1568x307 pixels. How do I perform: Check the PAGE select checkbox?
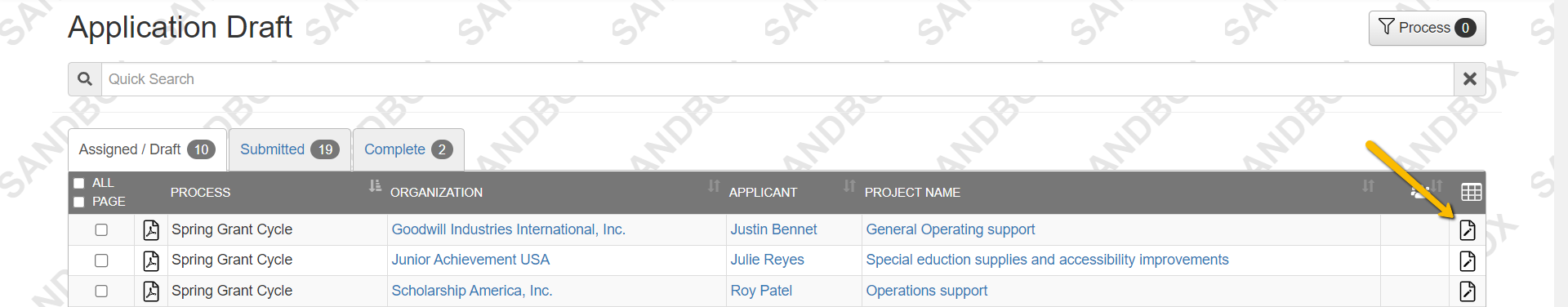(x=79, y=202)
